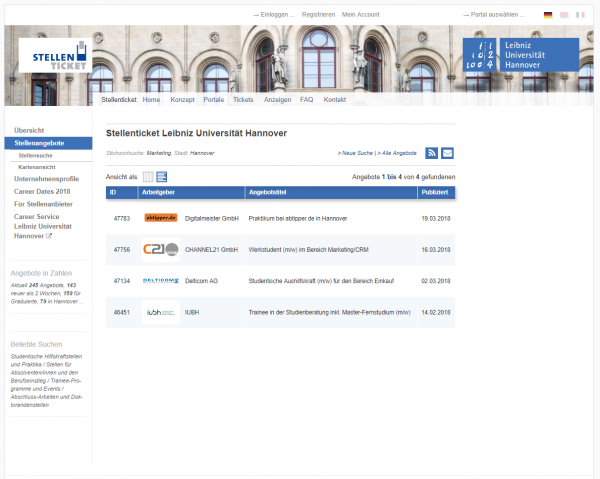The width and height of the screenshot is (600, 479).
Task: Open Unternehmensprofile in sidebar
Action: [x=46, y=179]
